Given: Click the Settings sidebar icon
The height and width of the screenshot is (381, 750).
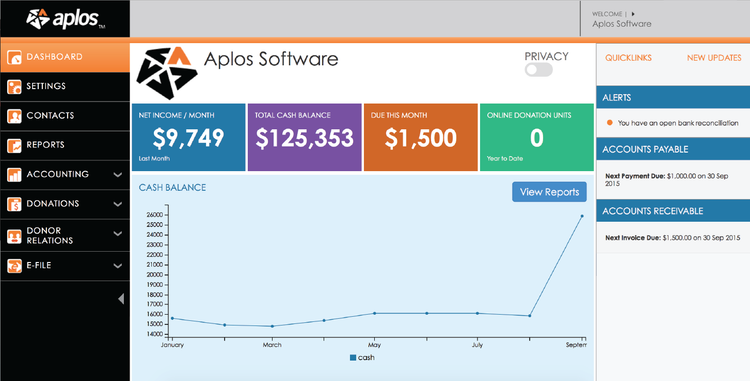Looking at the screenshot, I should 14,87.
